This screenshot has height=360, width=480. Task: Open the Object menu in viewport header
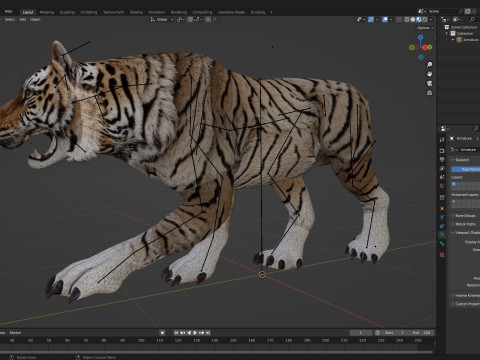click(35, 19)
